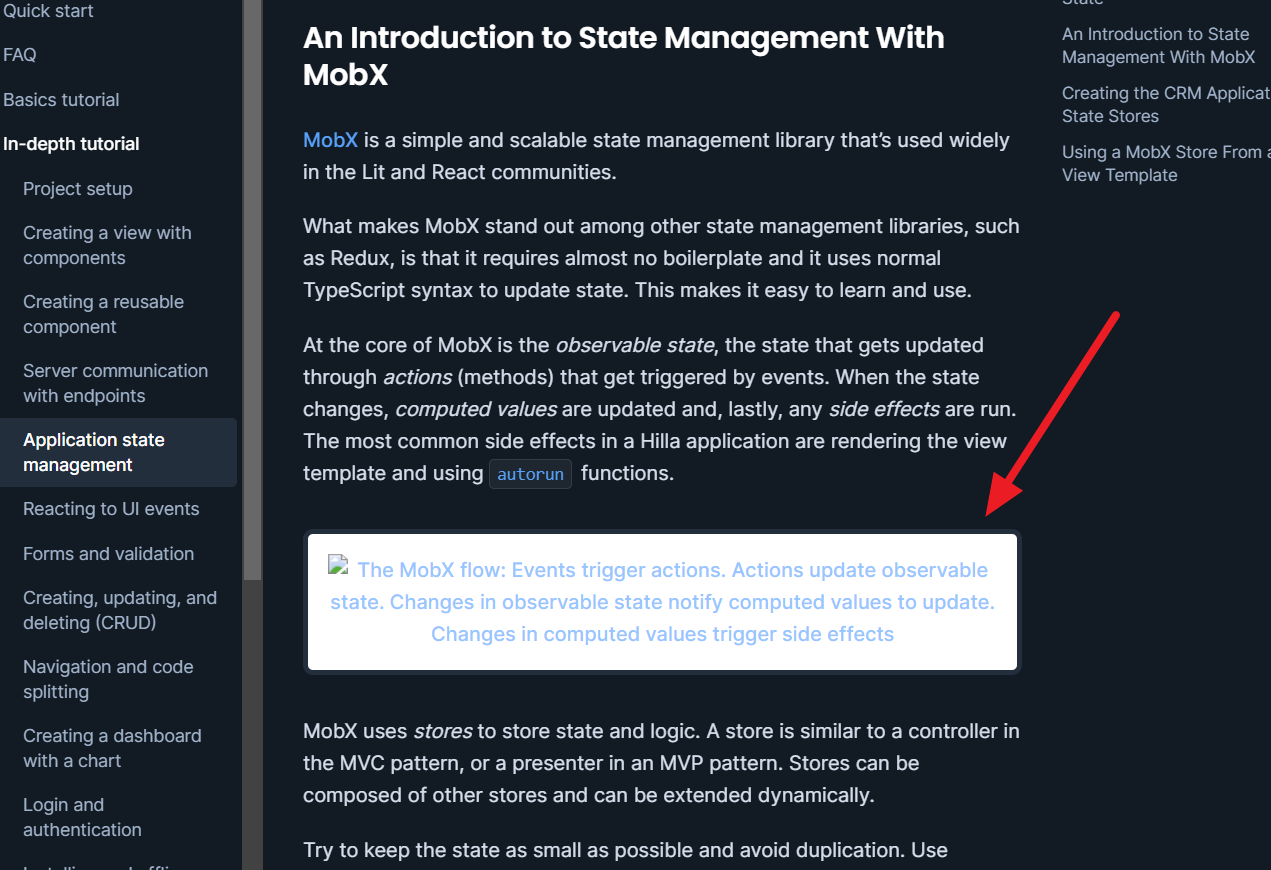1271x870 pixels.
Task: Open 'Reacting to UI events'
Action: [x=110, y=508]
